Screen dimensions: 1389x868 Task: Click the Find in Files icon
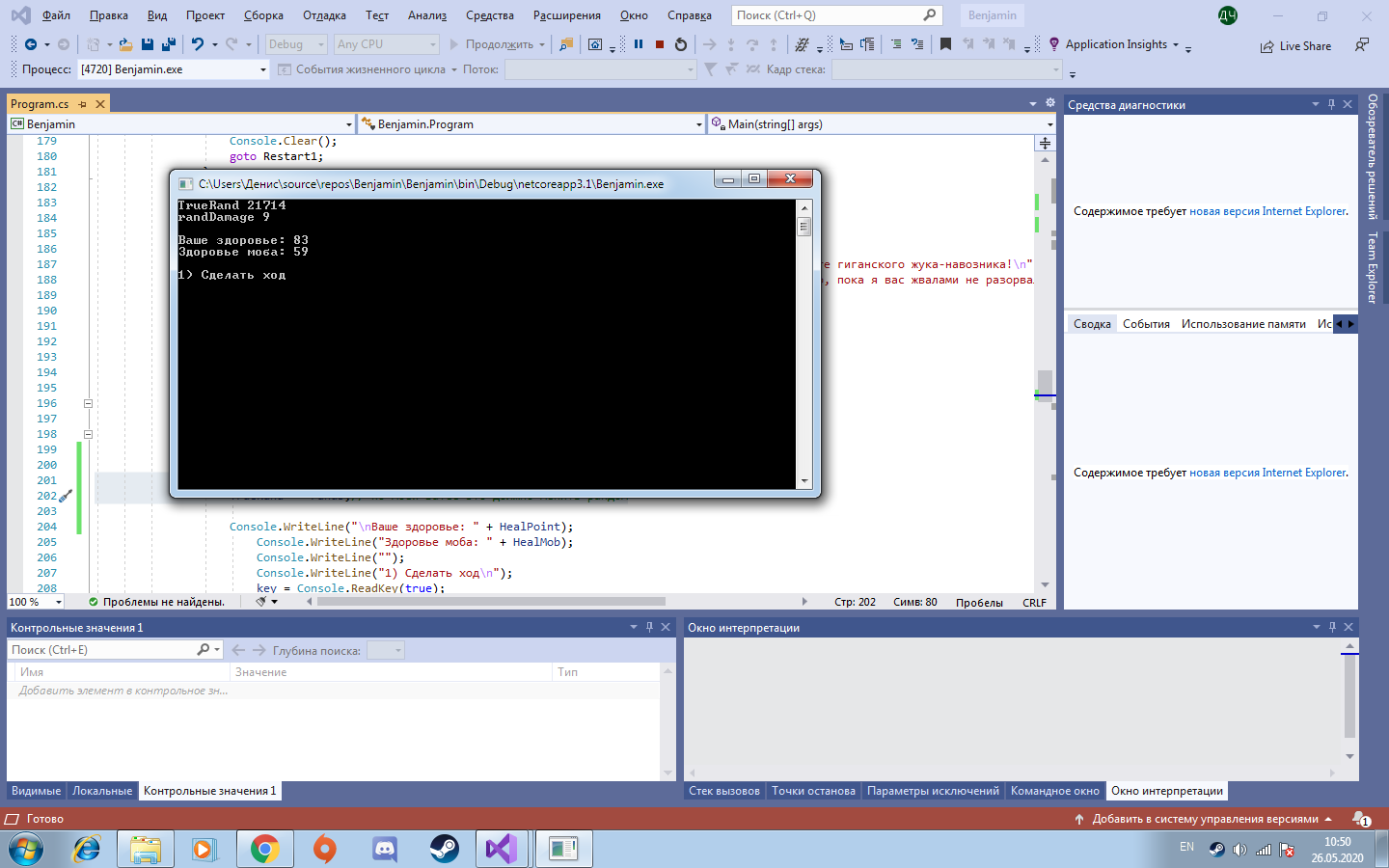click(566, 44)
